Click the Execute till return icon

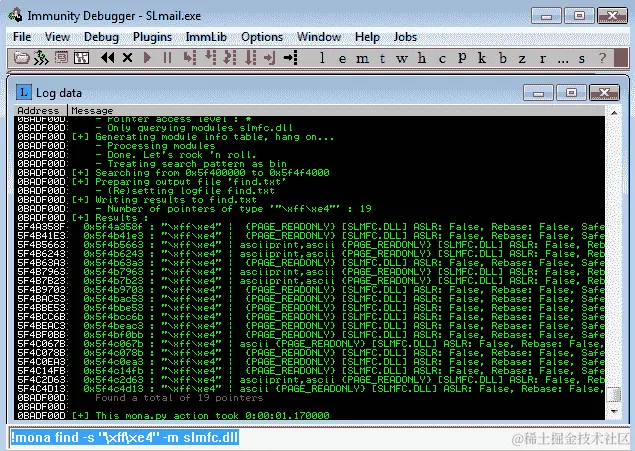click(269, 58)
